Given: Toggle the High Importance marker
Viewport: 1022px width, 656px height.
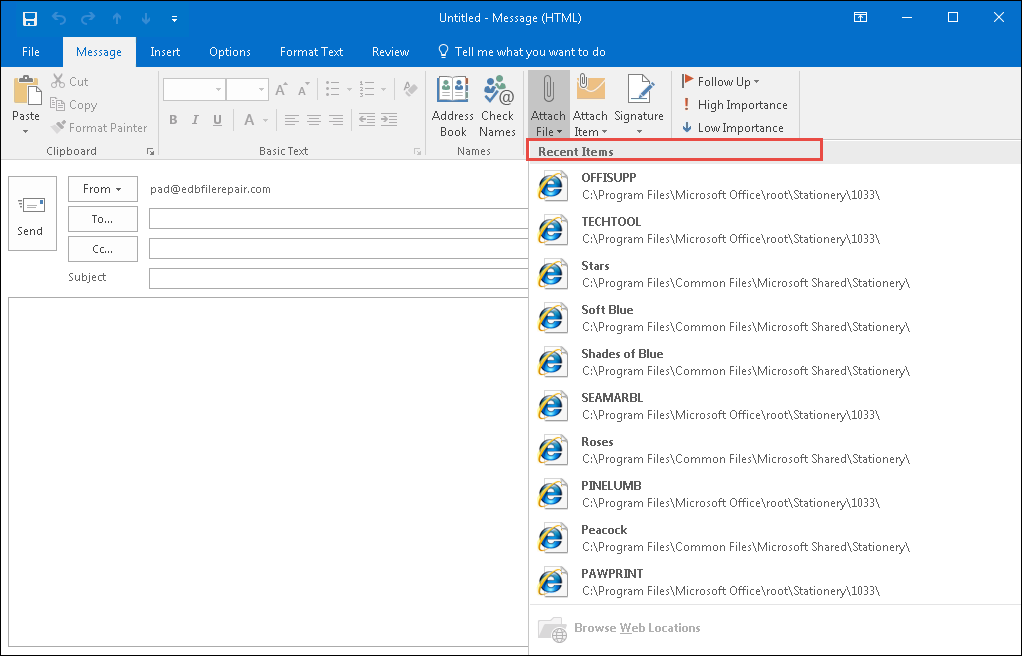Looking at the screenshot, I should pos(735,105).
